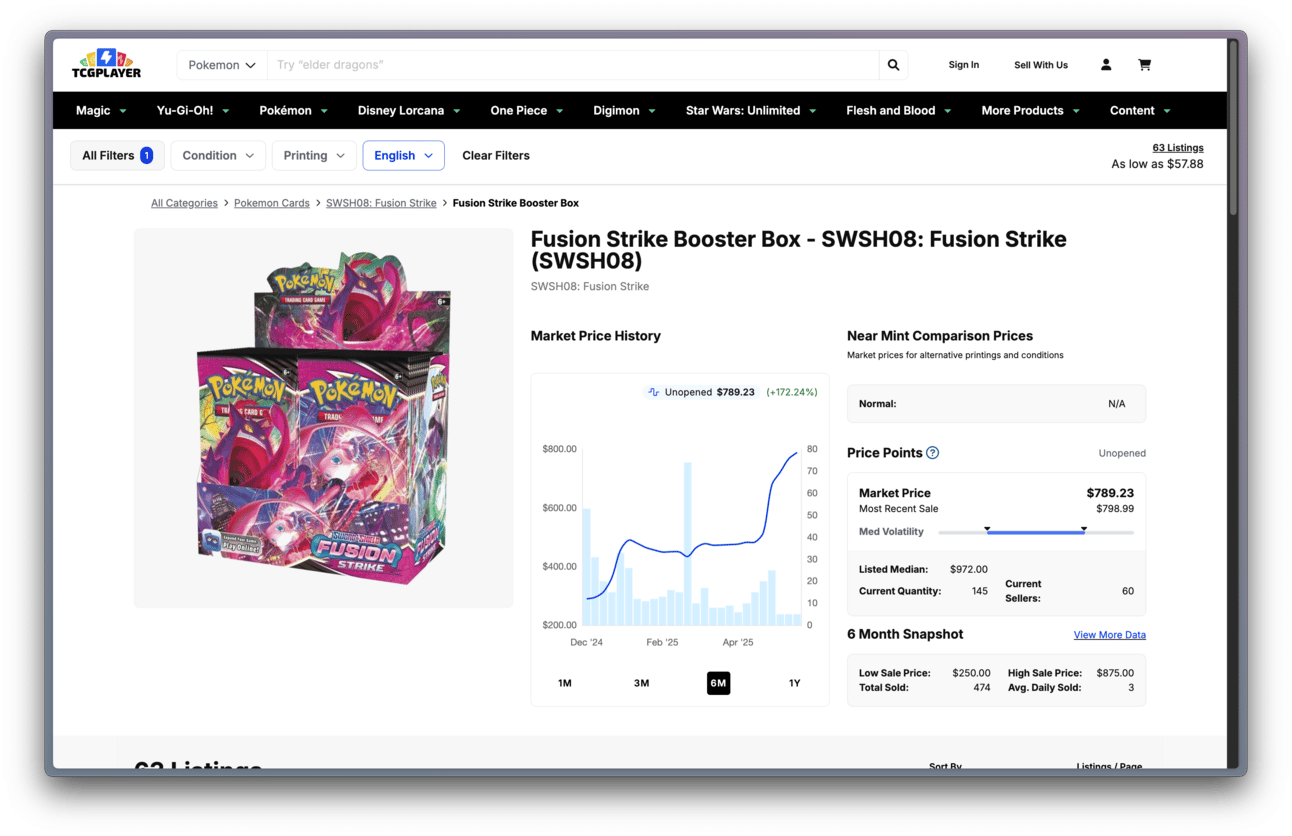Image resolution: width=1292 pixels, height=836 pixels.
Task: Click the Normal: N/A comparison row
Action: pyautogui.click(x=996, y=404)
